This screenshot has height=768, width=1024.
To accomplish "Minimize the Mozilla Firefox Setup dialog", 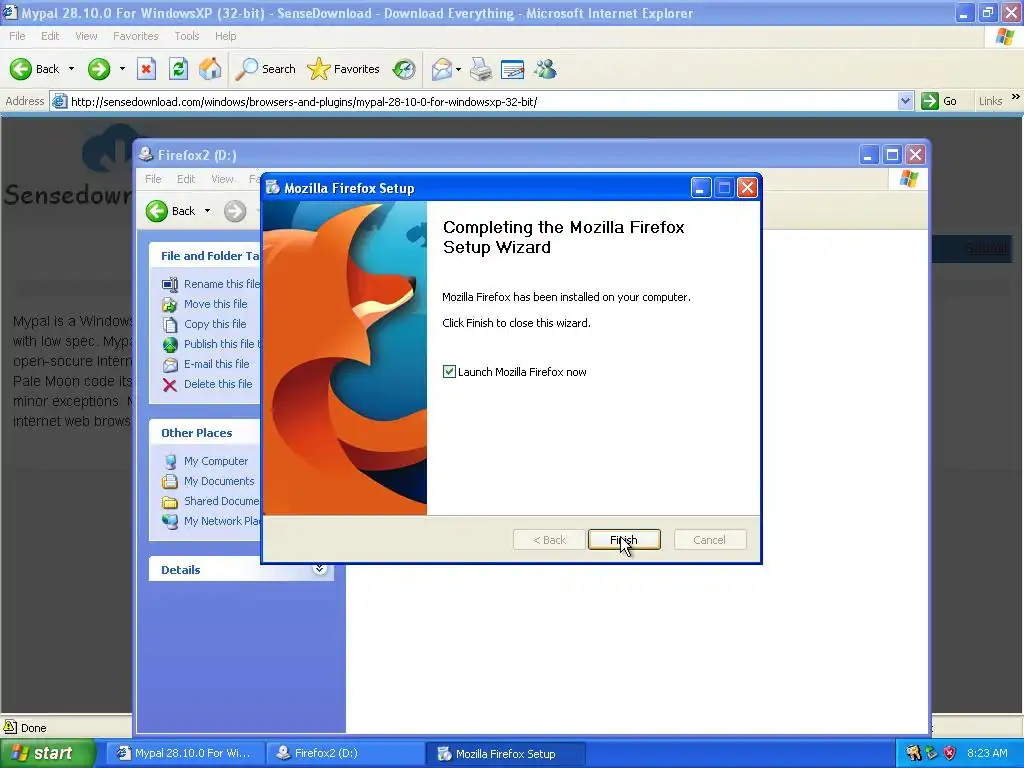I will (701, 188).
